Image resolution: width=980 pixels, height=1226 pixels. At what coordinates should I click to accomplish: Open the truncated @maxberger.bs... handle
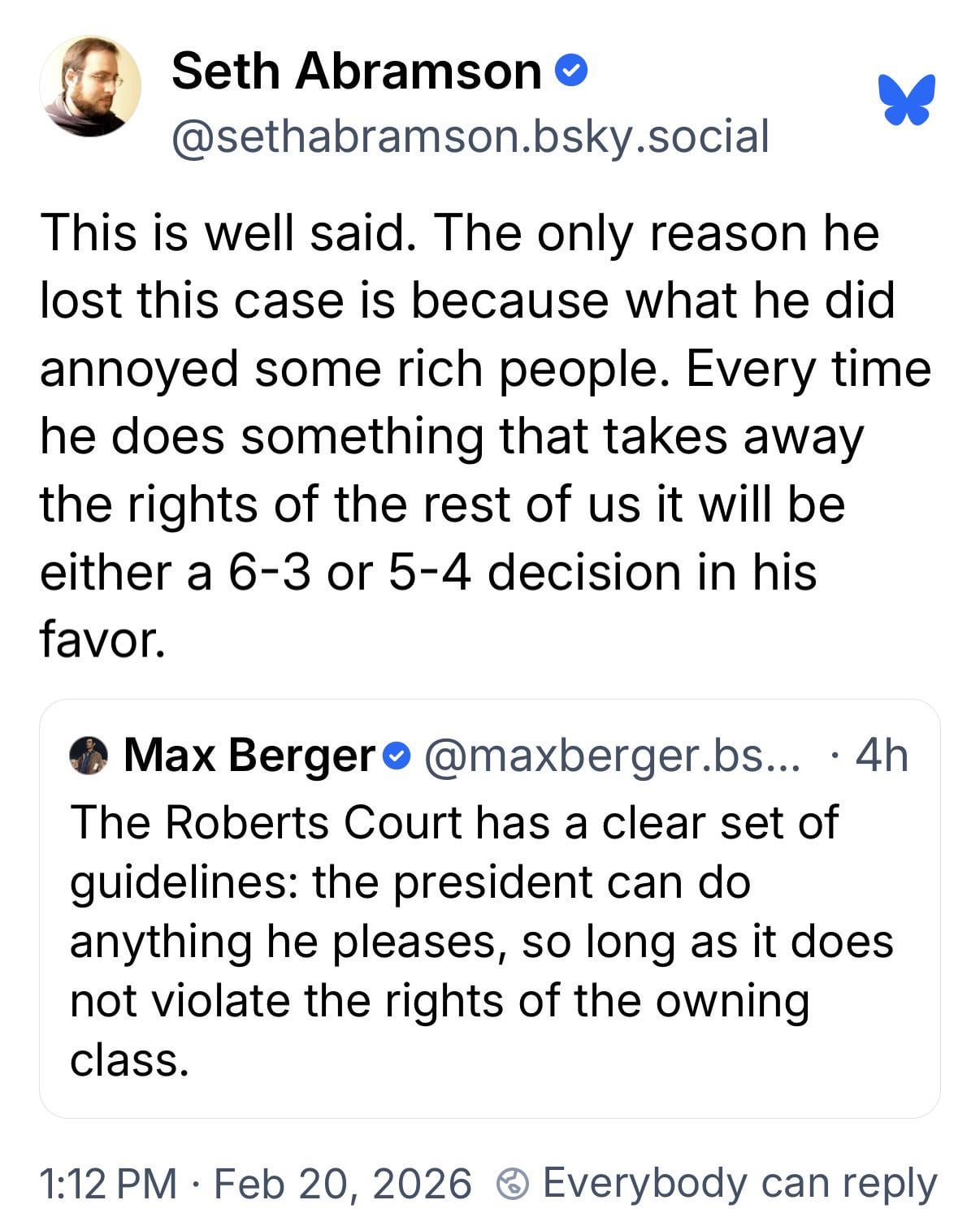coord(611,756)
